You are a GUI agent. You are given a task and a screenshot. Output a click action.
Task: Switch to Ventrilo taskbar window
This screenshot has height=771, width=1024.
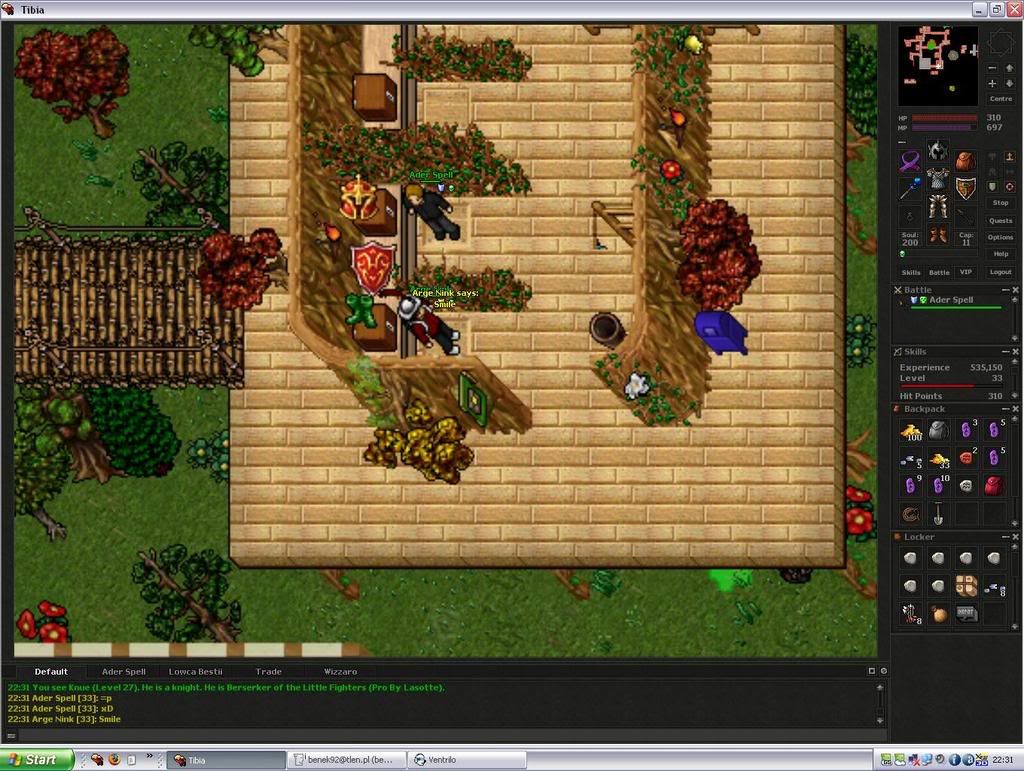[x=467, y=760]
